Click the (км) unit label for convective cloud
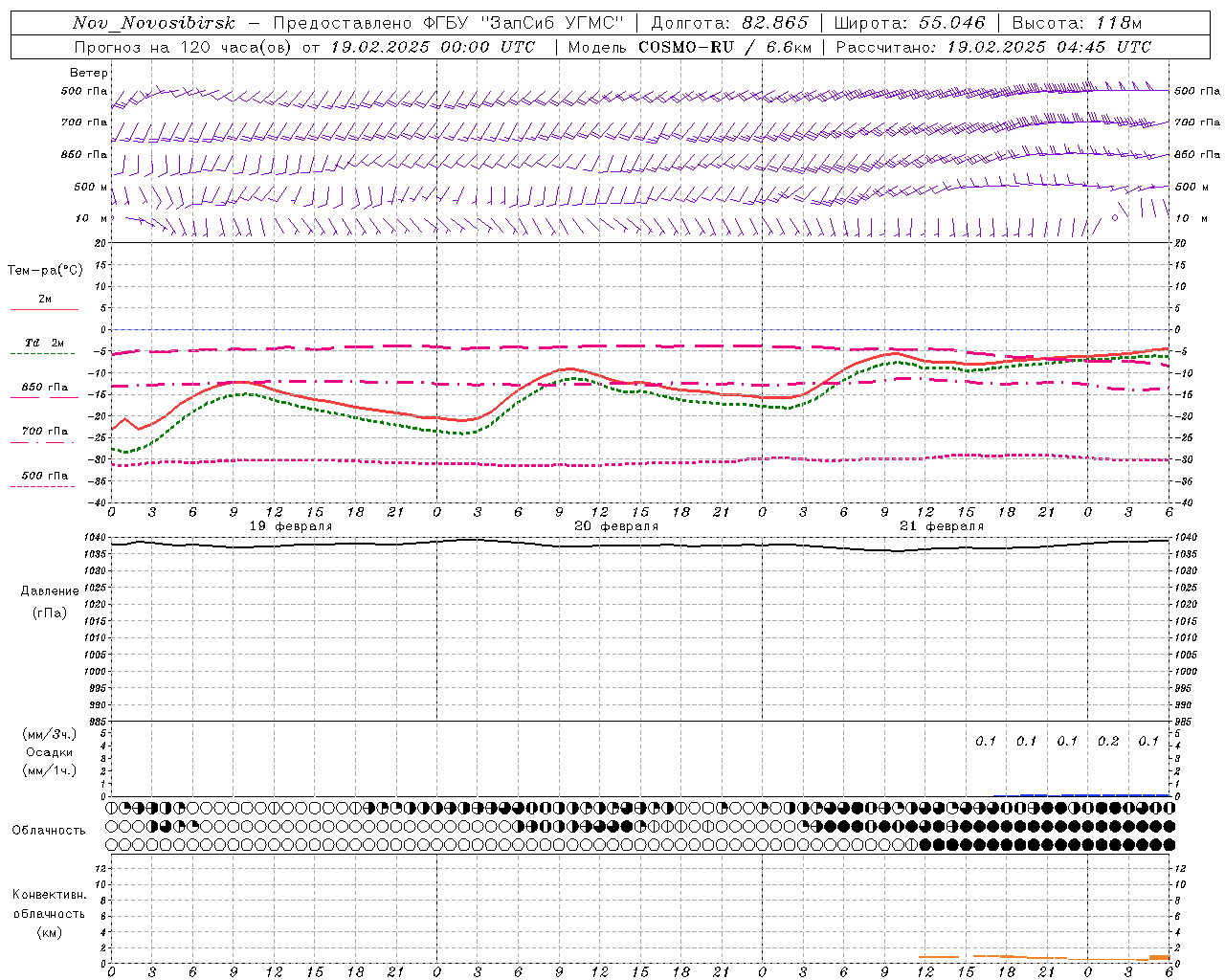The image size is (1225, 980). pos(49,932)
